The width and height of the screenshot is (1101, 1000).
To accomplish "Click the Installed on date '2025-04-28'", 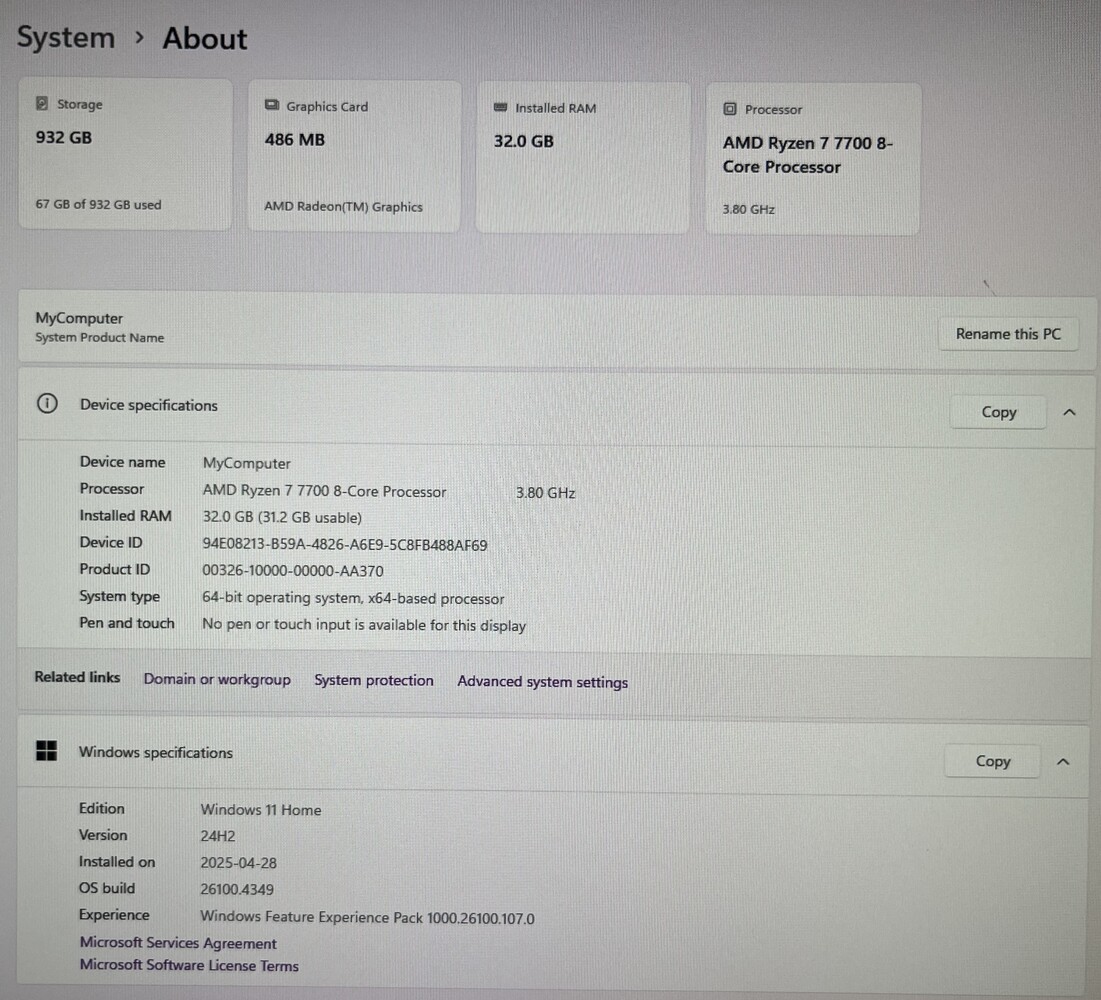I will tap(239, 863).
